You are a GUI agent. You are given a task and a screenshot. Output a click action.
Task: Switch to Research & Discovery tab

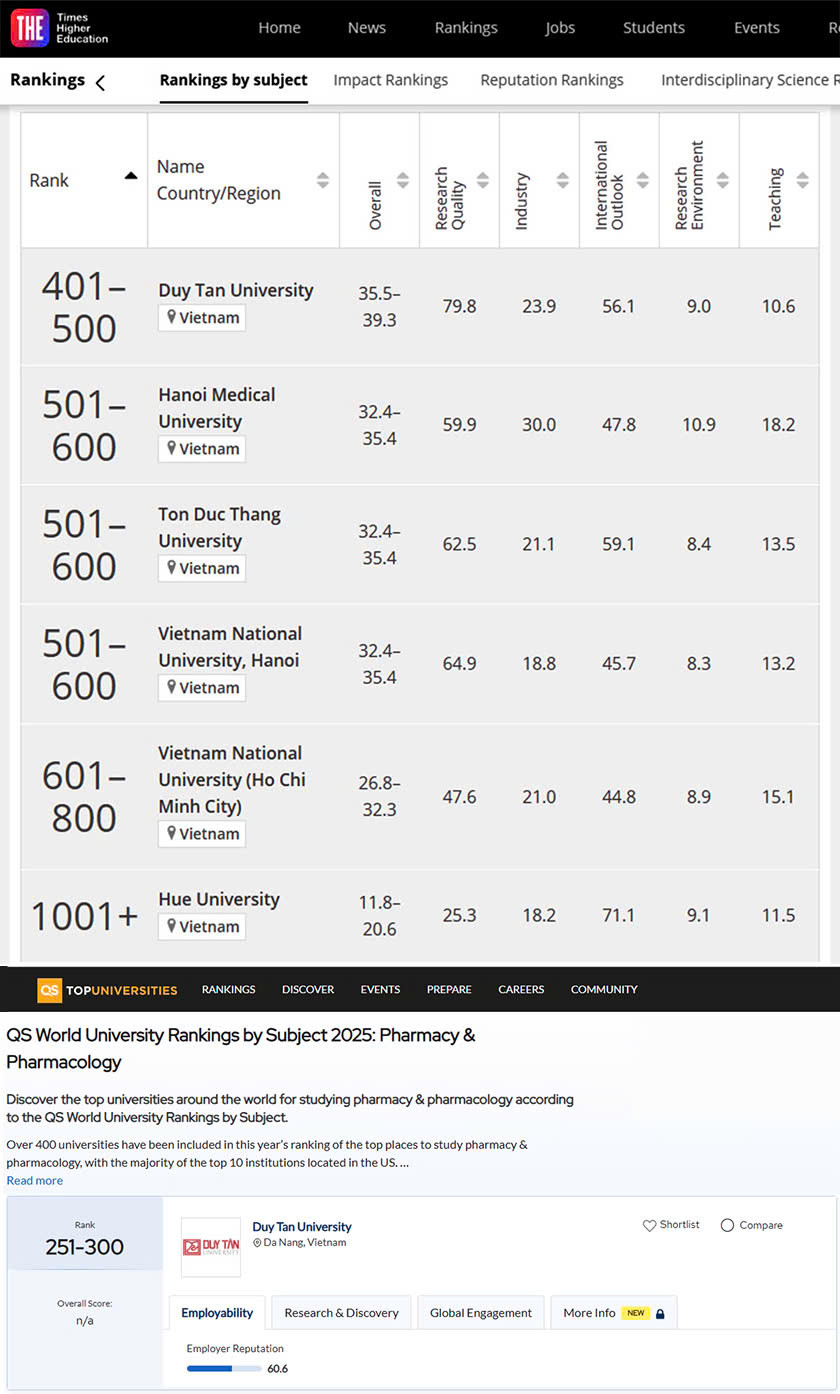[x=341, y=1313]
